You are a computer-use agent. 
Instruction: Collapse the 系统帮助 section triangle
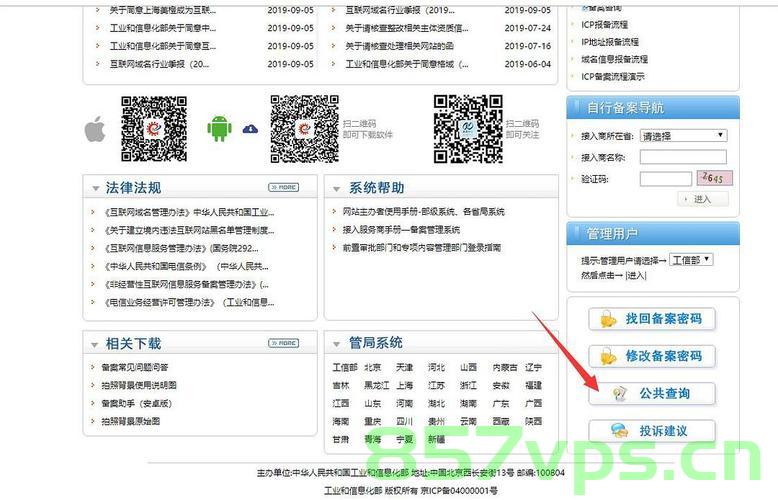(336, 189)
